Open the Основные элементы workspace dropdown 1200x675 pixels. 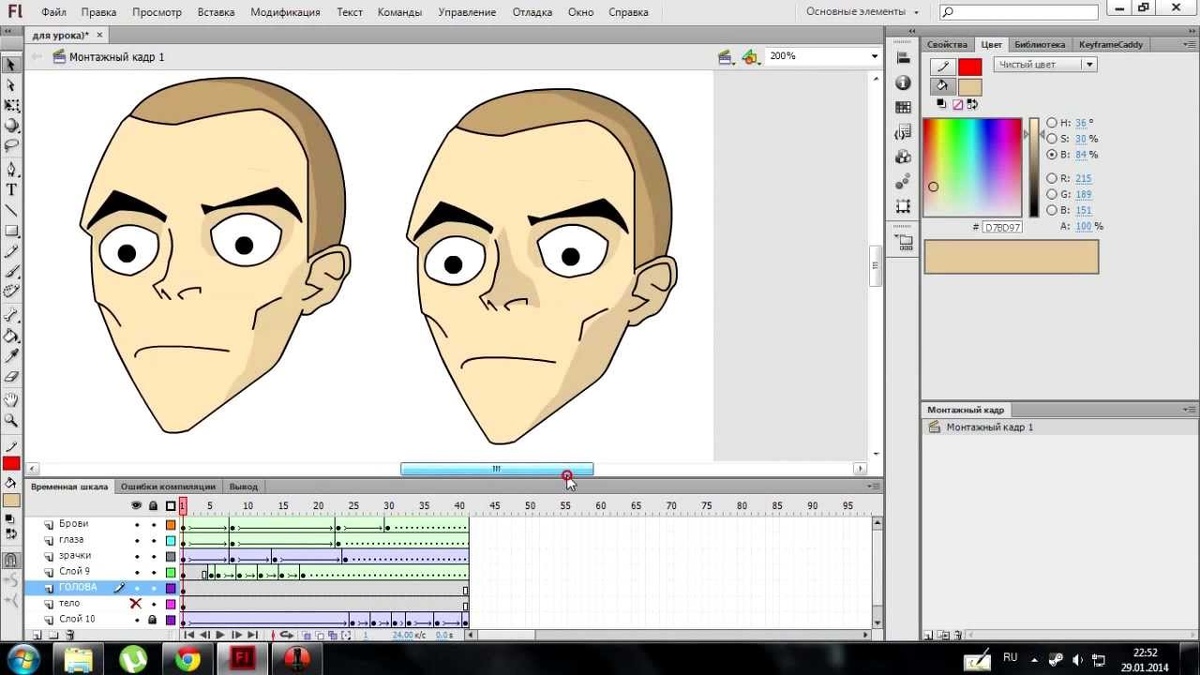pos(862,13)
